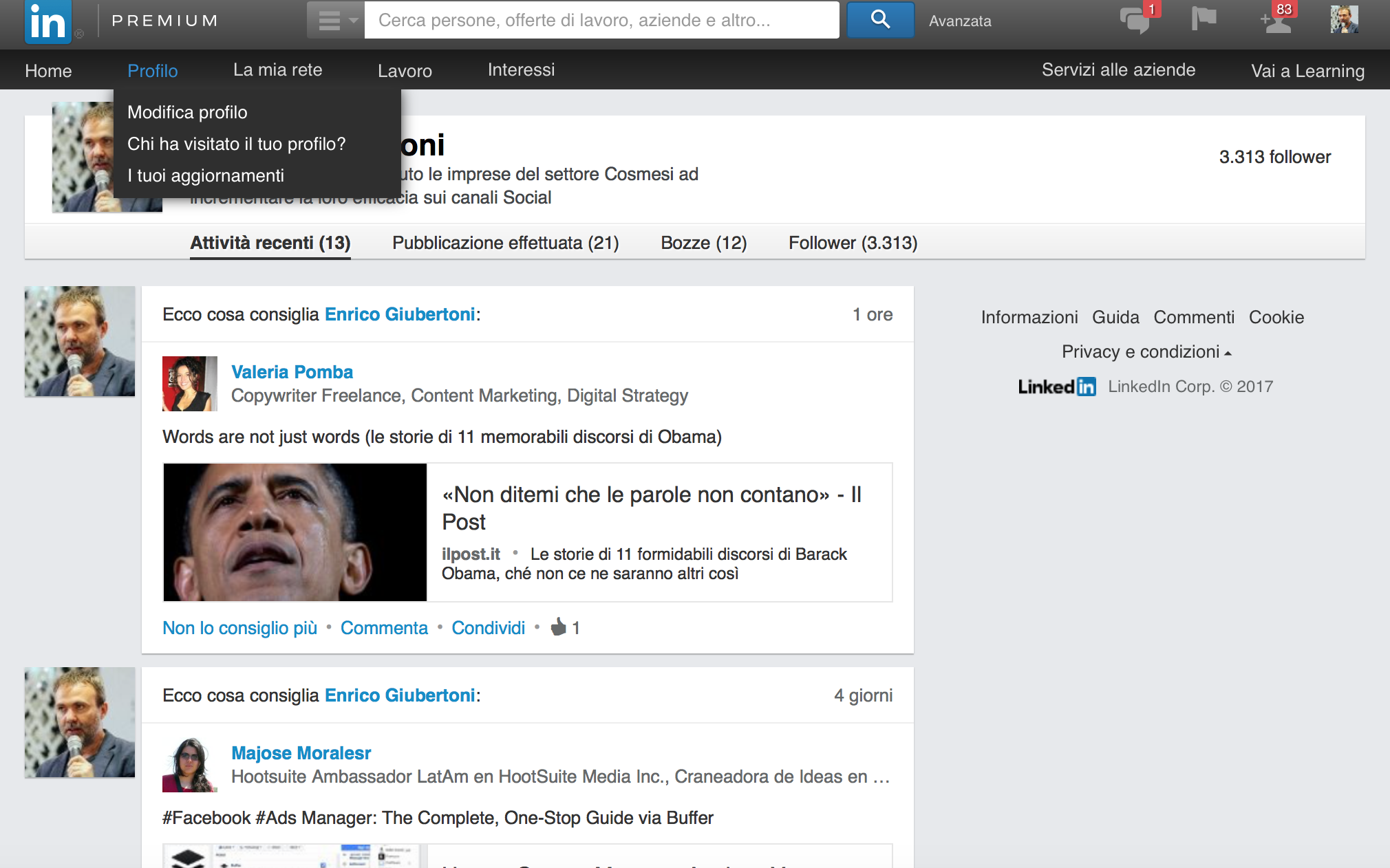Open the messages speech bubble icon

tap(1134, 21)
